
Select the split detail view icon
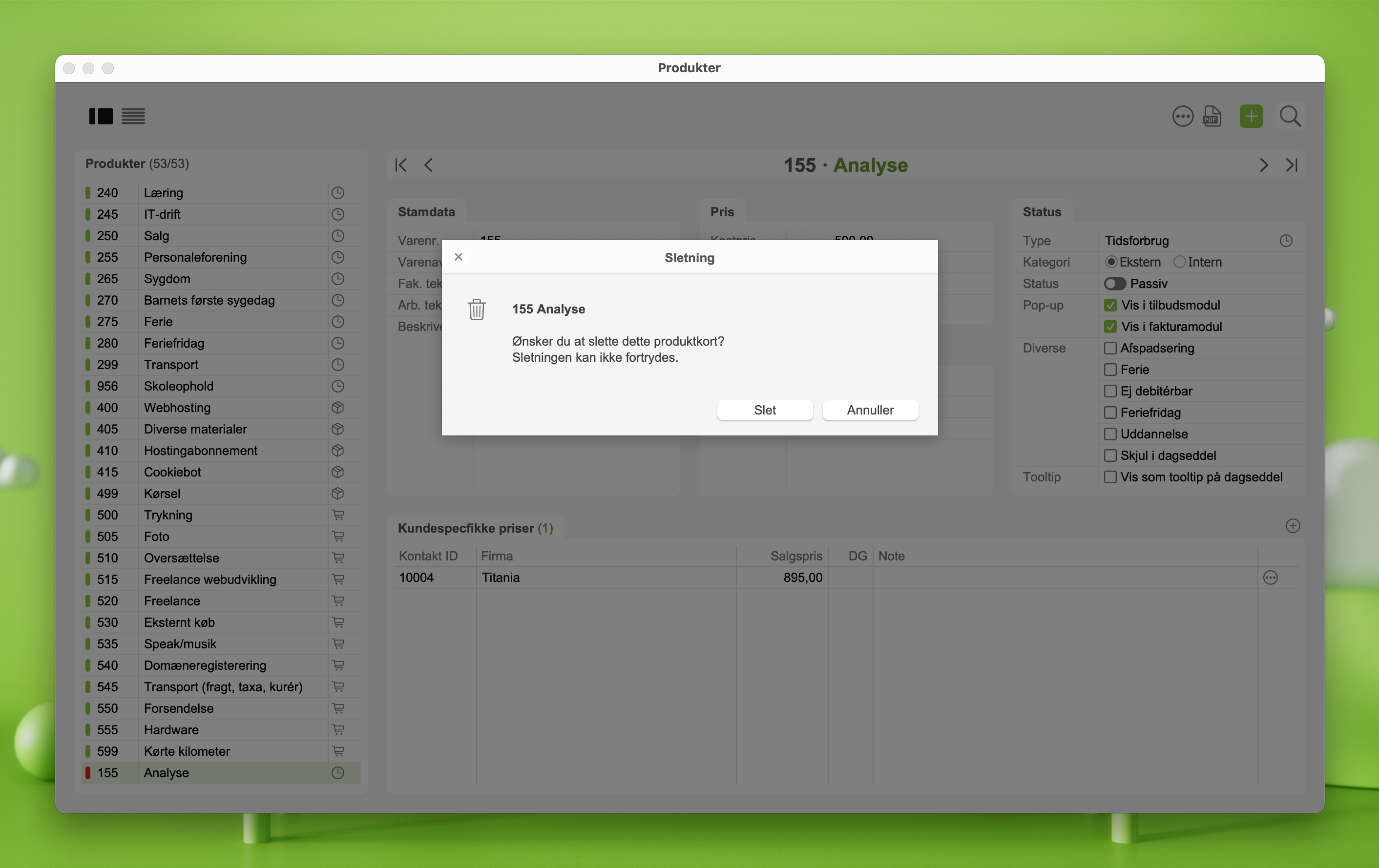(101, 116)
